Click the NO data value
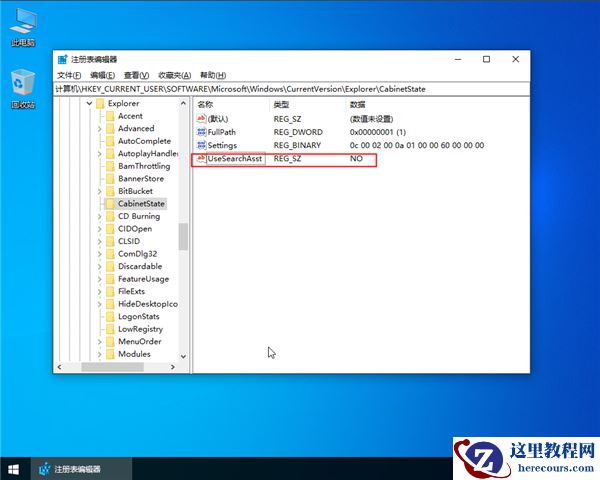Image resolution: width=600 pixels, height=480 pixels. pyautogui.click(x=356, y=158)
